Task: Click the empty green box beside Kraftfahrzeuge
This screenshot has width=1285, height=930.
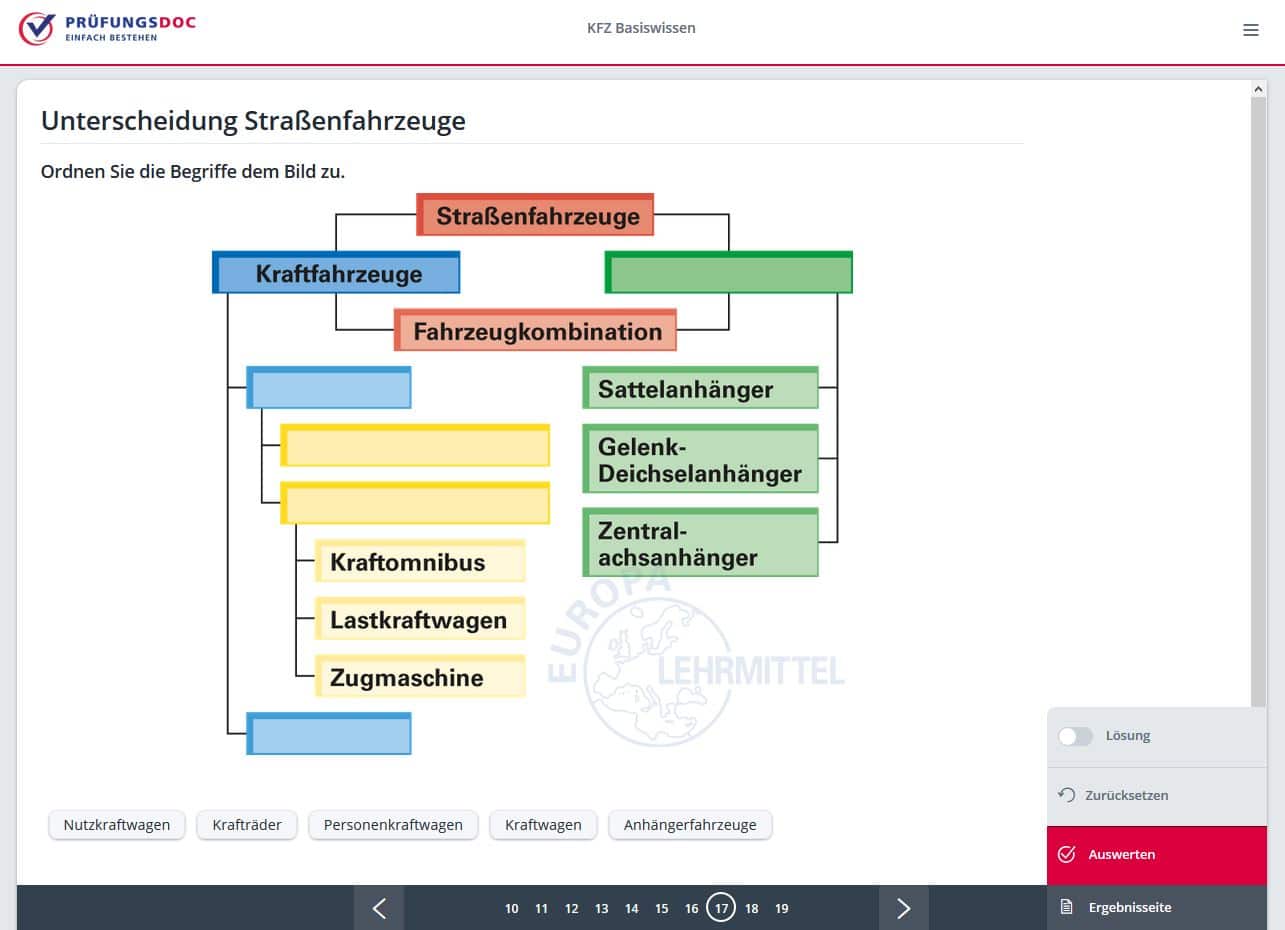Action: 729,273
